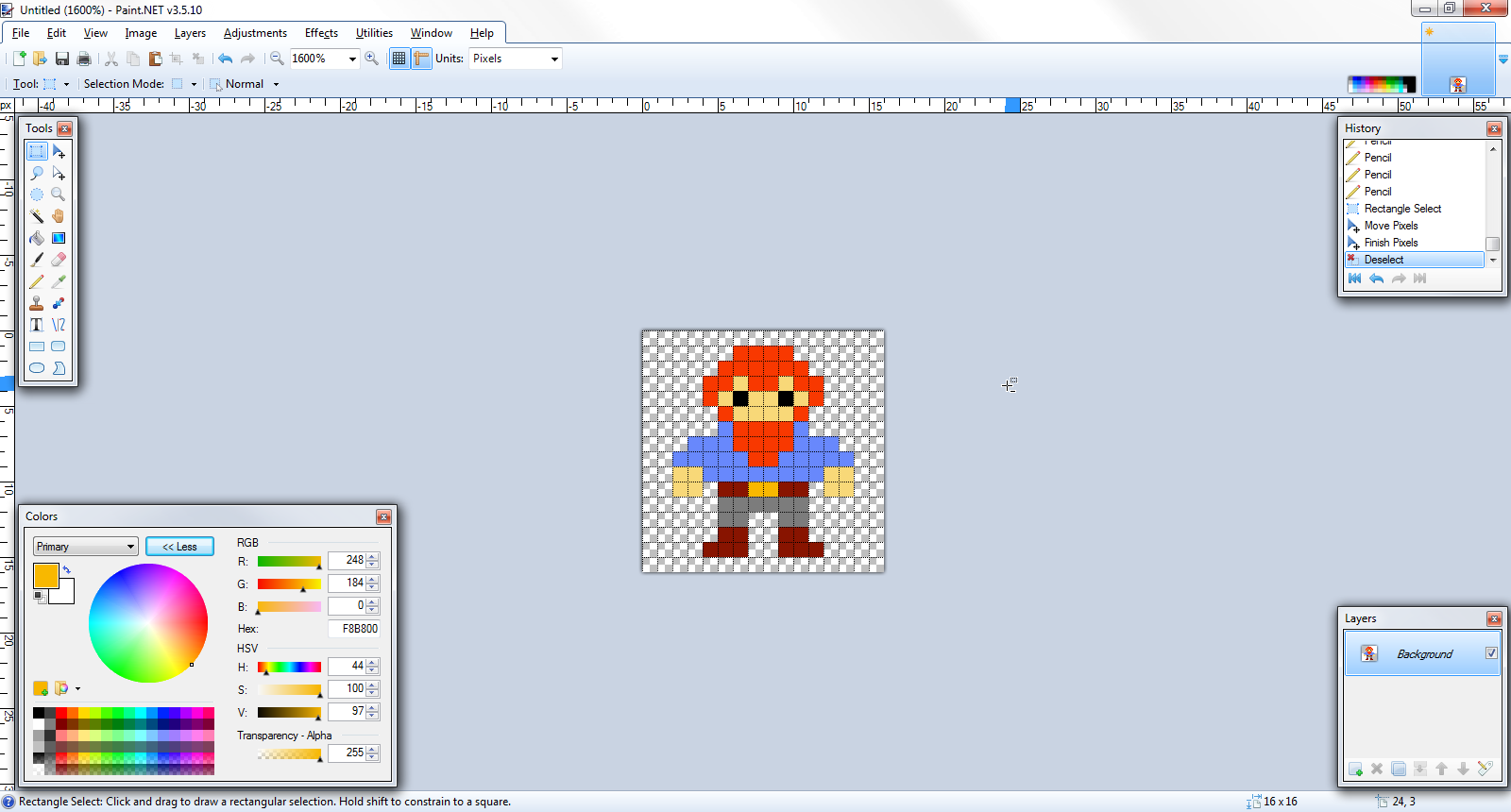The width and height of the screenshot is (1511, 812).
Task: Add a new layer in Layers panel
Action: (1355, 769)
